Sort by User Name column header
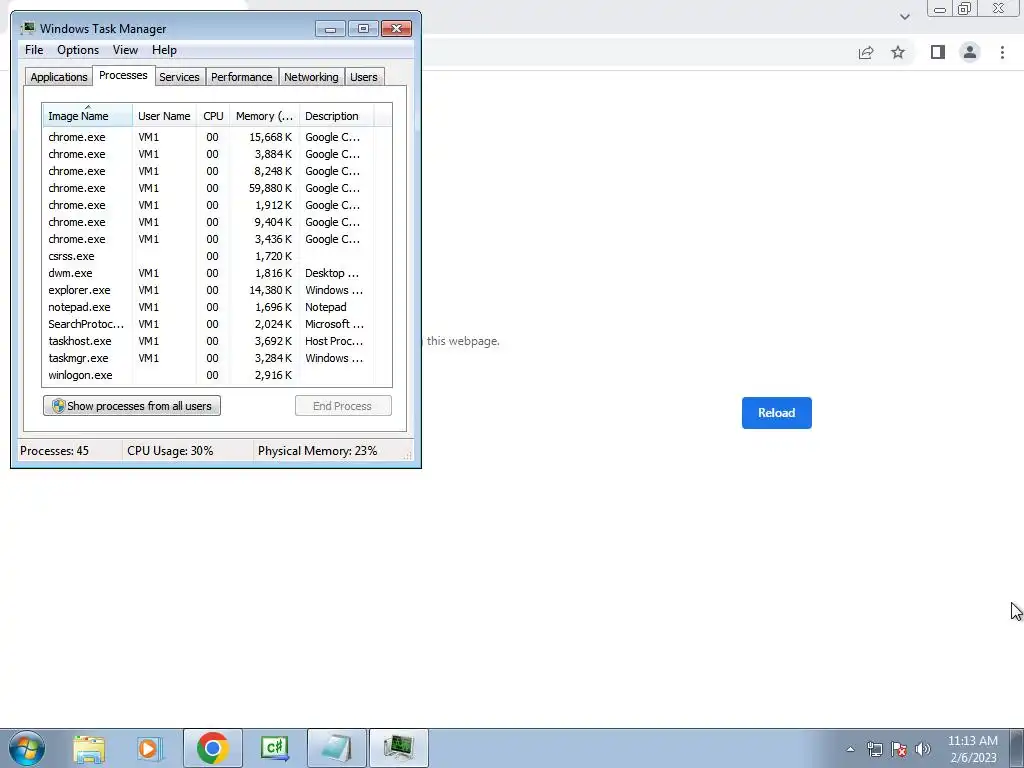1024x768 pixels. [x=165, y=115]
